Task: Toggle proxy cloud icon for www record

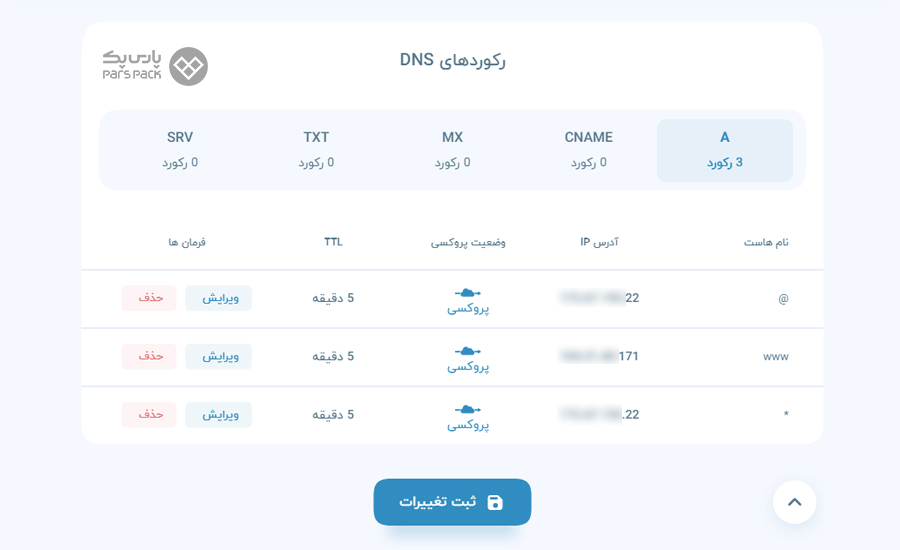Action: tap(468, 351)
